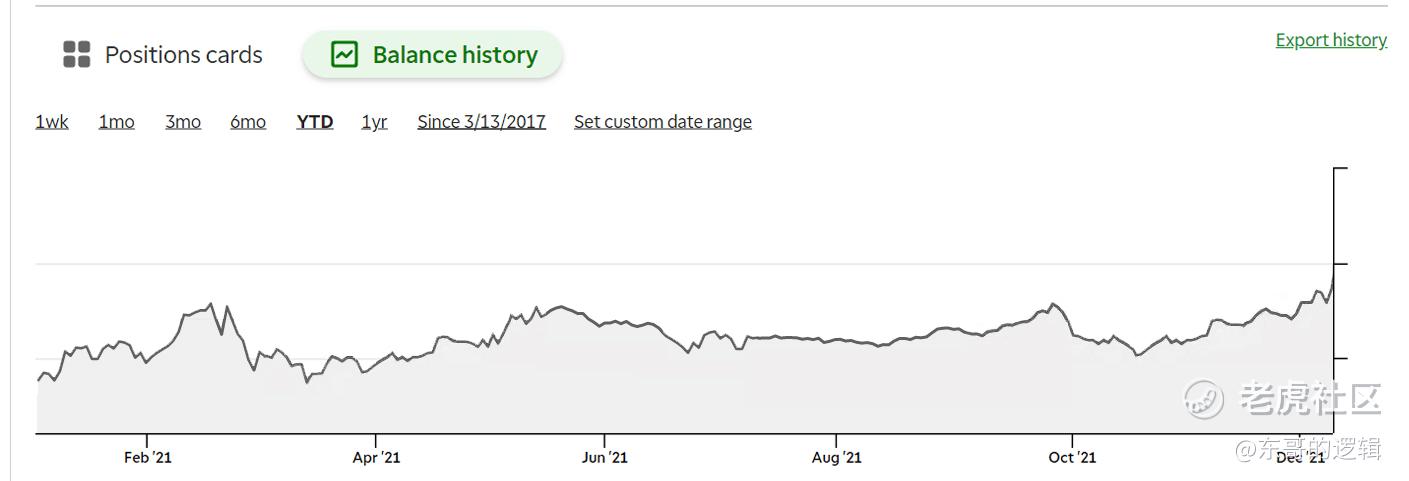Click the Jun '21 axis label

[604, 457]
